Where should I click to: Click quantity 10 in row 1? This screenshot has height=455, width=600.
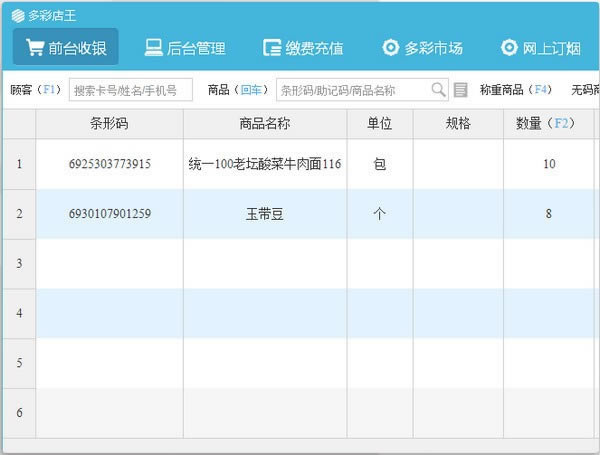tap(549, 164)
